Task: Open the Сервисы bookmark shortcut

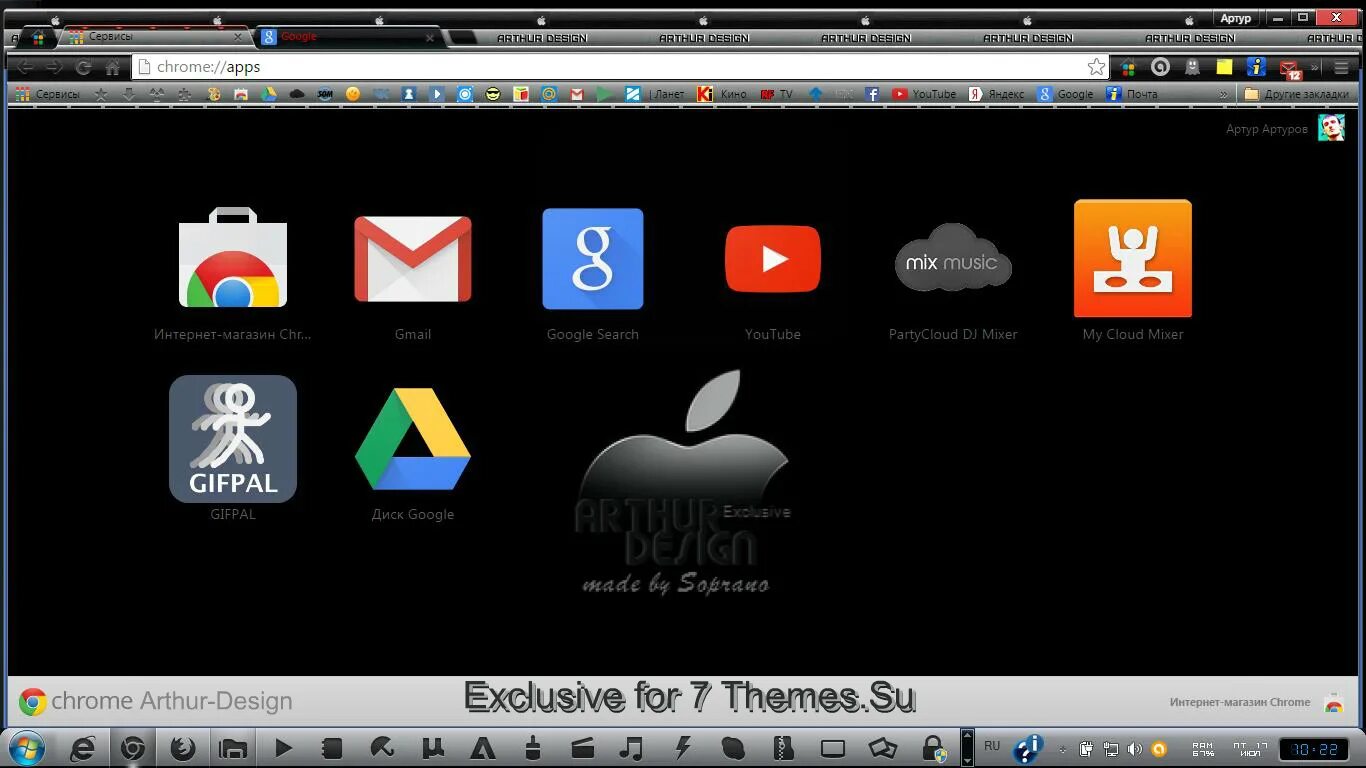Action: click(x=48, y=94)
